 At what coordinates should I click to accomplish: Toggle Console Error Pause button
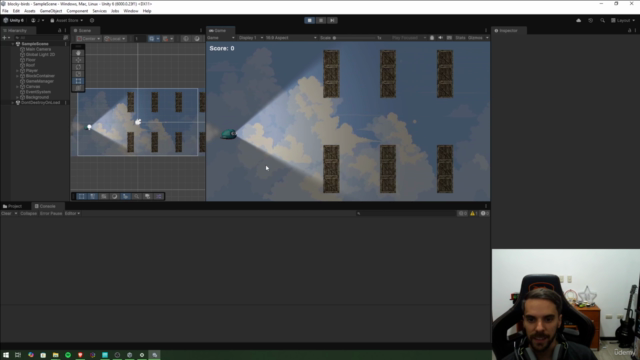[x=51, y=213]
